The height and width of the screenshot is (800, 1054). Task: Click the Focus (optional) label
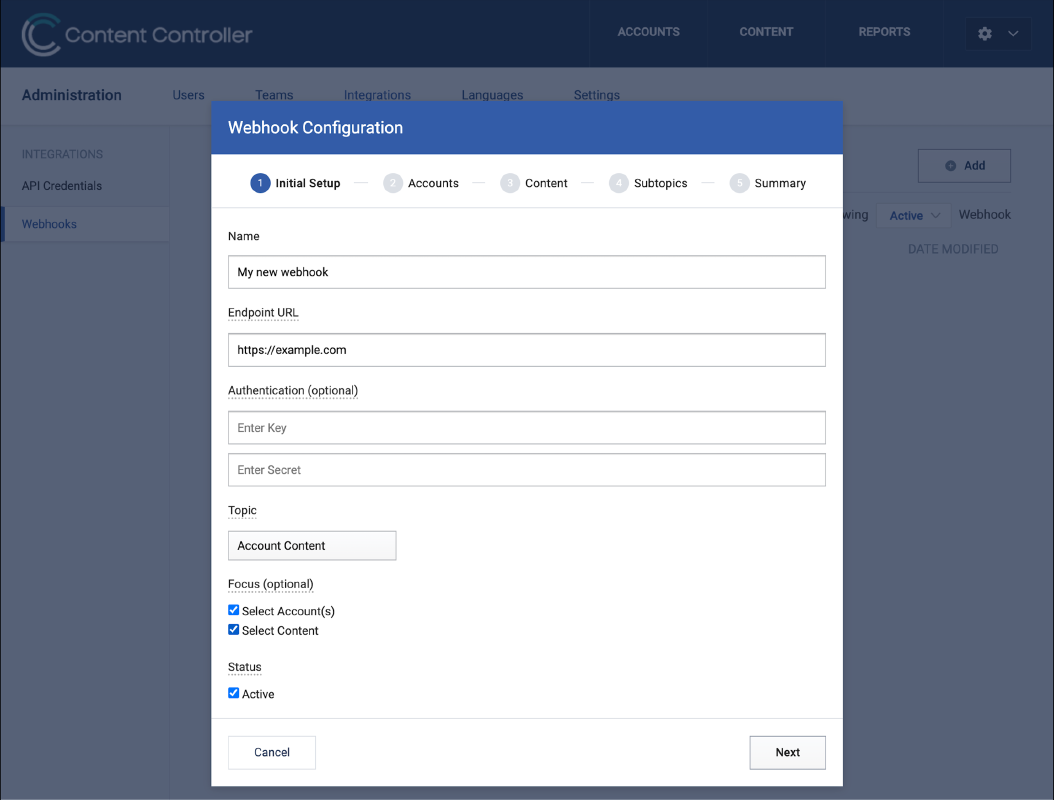[270, 584]
